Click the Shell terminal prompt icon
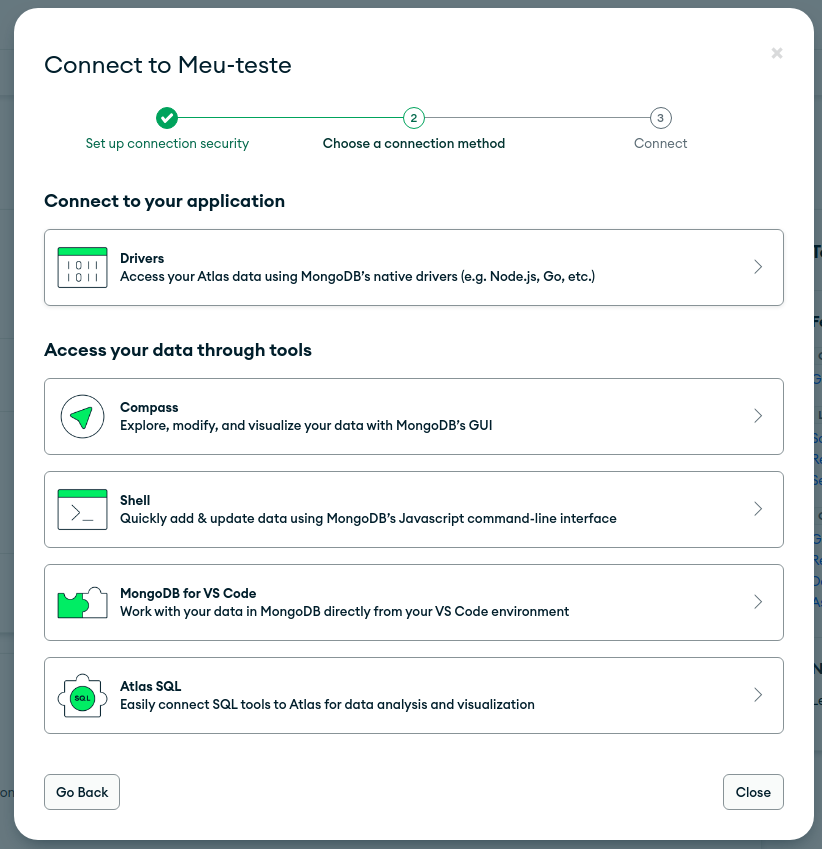The width and height of the screenshot is (822, 849). [x=82, y=510]
